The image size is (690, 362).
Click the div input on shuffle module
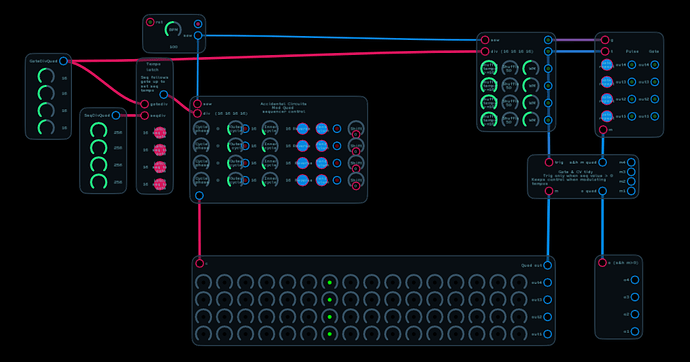[x=485, y=51]
